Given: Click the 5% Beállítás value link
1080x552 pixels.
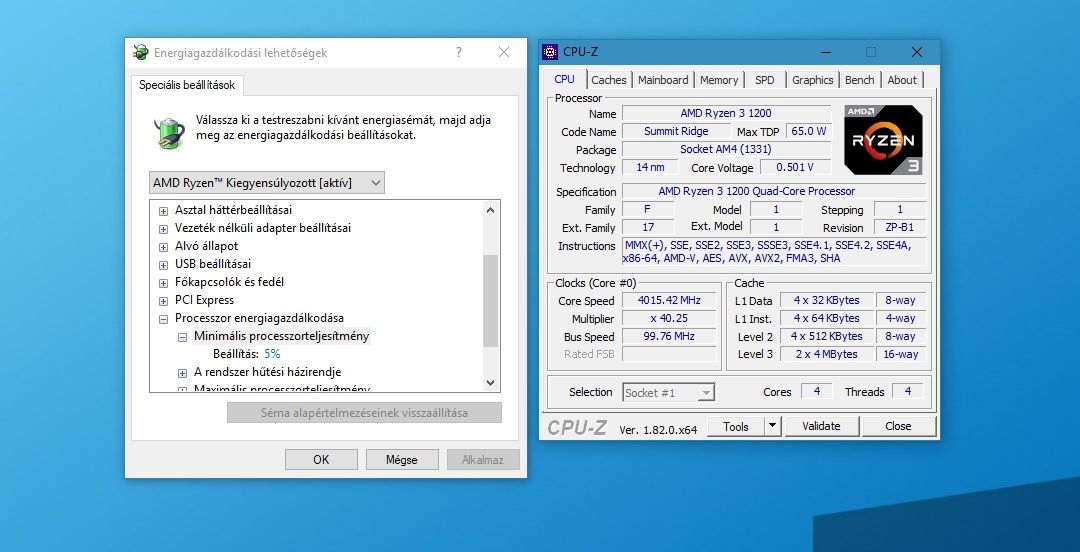Looking at the screenshot, I should pyautogui.click(x=272, y=354).
